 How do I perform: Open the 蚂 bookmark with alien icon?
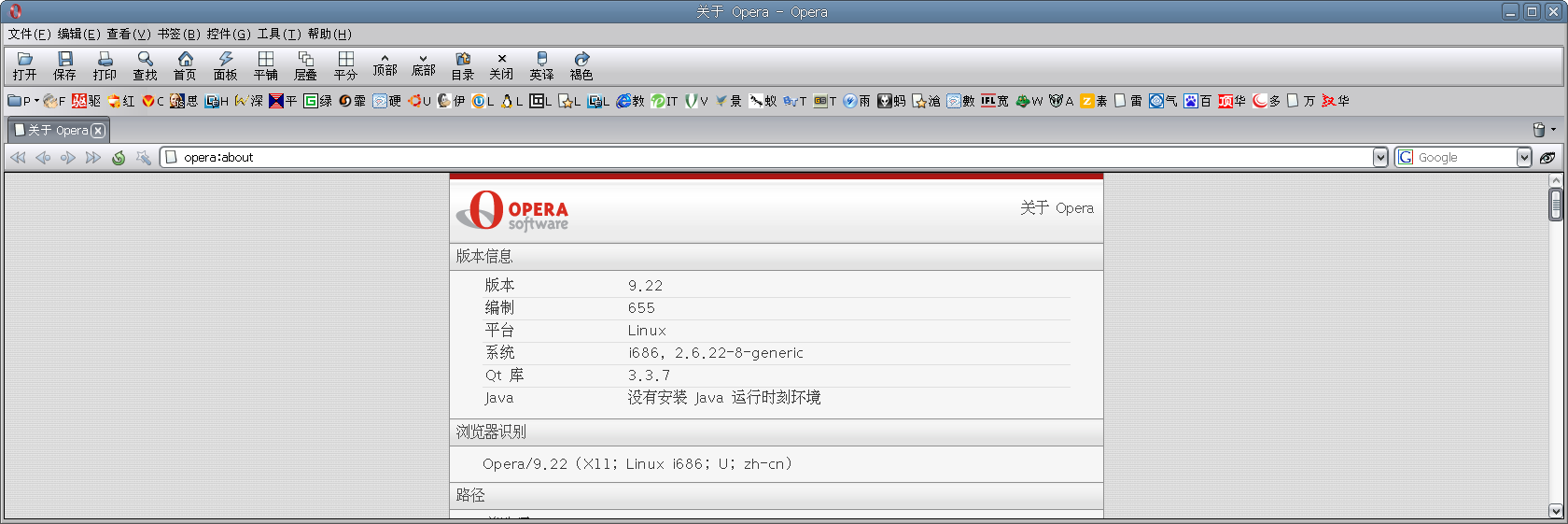click(x=891, y=101)
